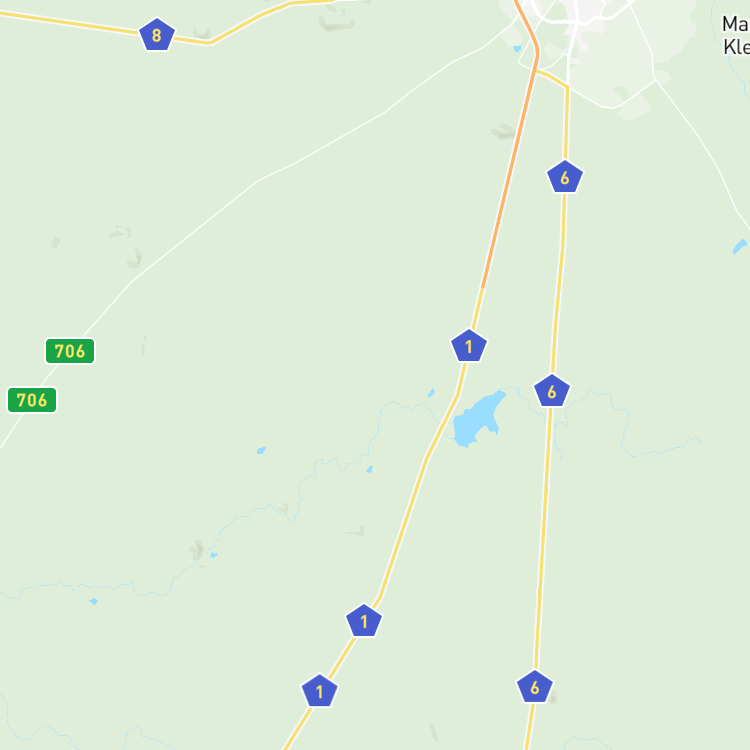Select the middle route 1 shield marker

click(364, 621)
